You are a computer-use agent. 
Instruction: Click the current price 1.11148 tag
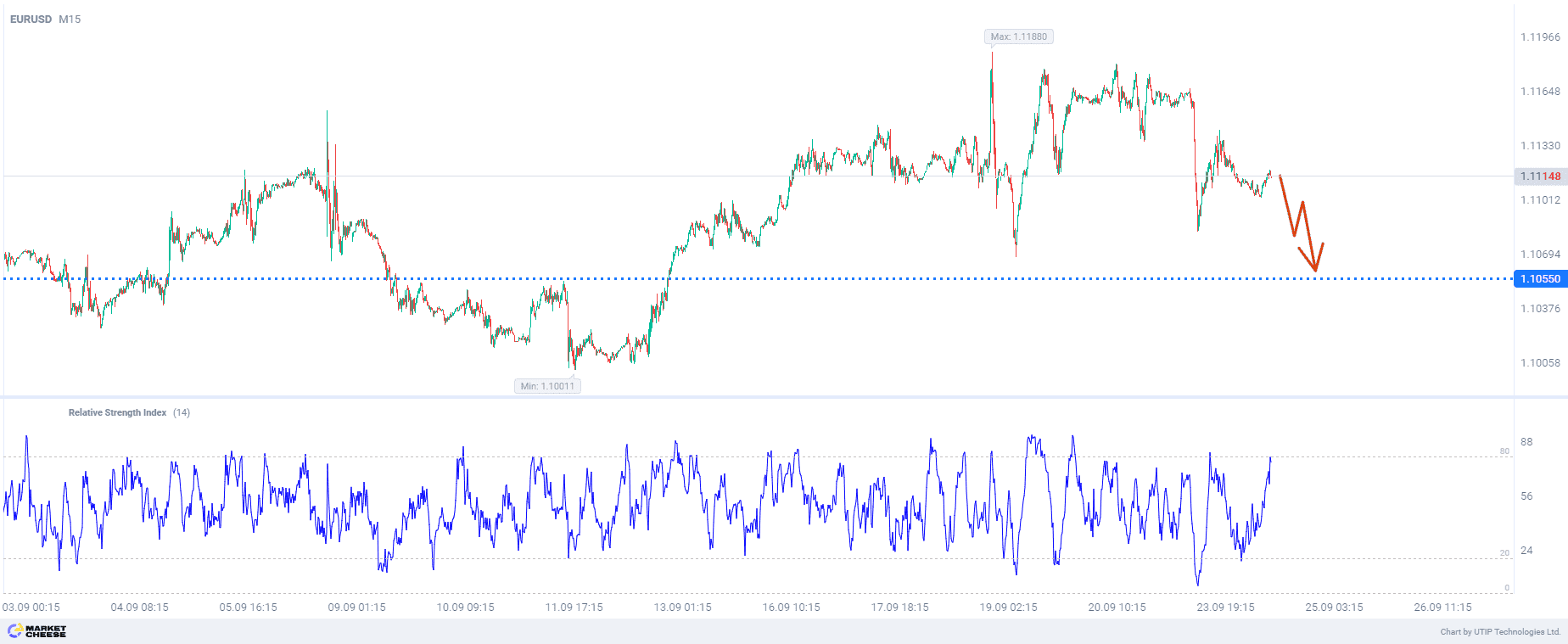click(1539, 176)
